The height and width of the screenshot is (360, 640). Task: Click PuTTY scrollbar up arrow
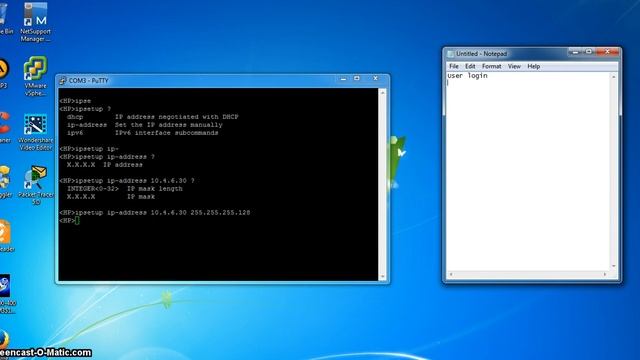(x=382, y=93)
